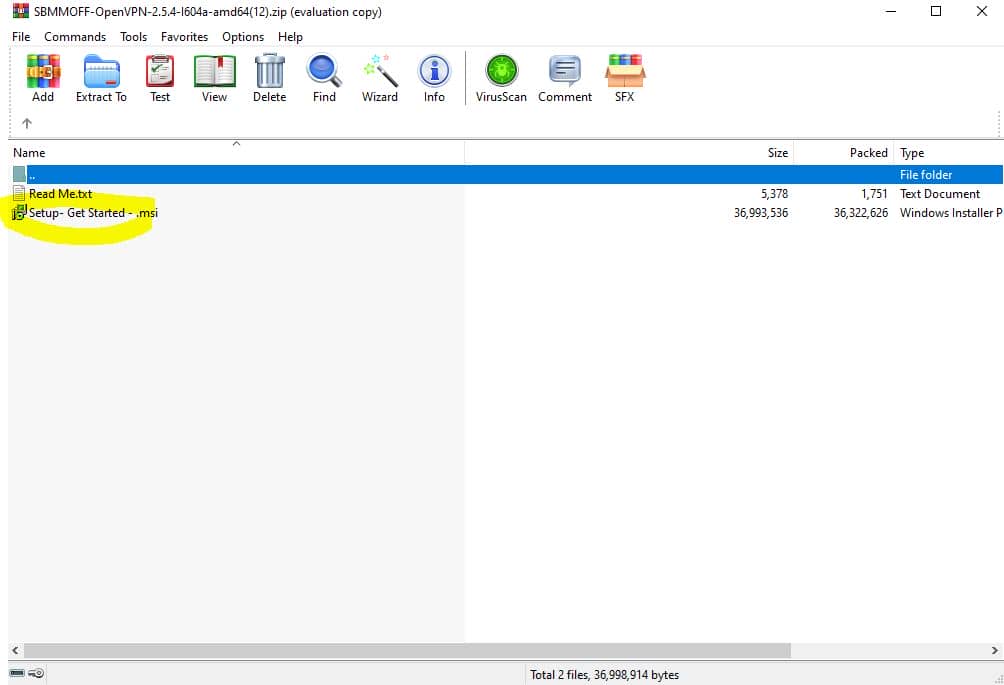
Task: Click the parent folder icon
Action: click(19, 174)
